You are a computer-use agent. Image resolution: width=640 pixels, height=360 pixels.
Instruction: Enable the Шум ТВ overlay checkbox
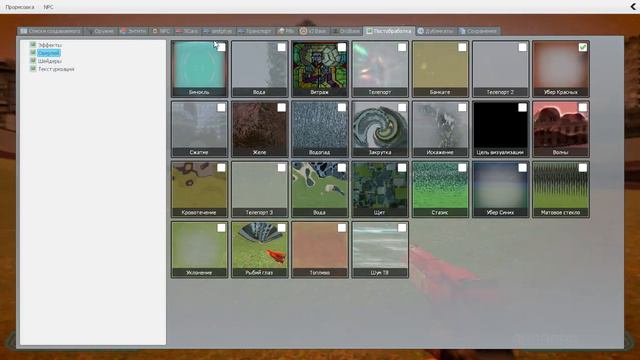point(402,228)
